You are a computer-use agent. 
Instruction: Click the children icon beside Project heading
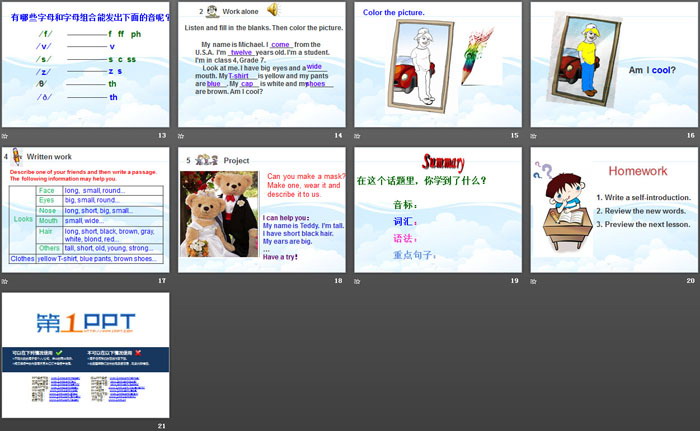point(207,159)
